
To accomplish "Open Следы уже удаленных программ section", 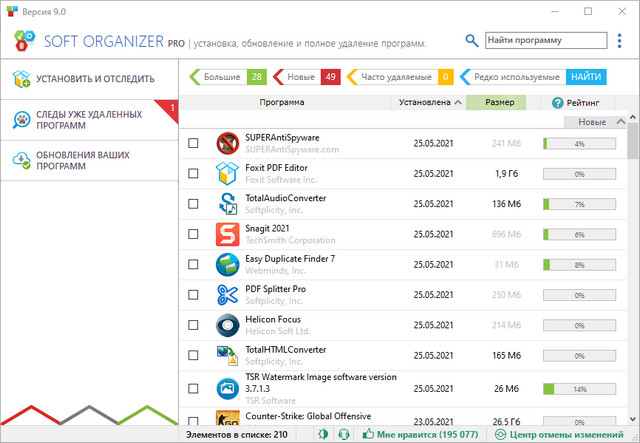I will (90, 120).
